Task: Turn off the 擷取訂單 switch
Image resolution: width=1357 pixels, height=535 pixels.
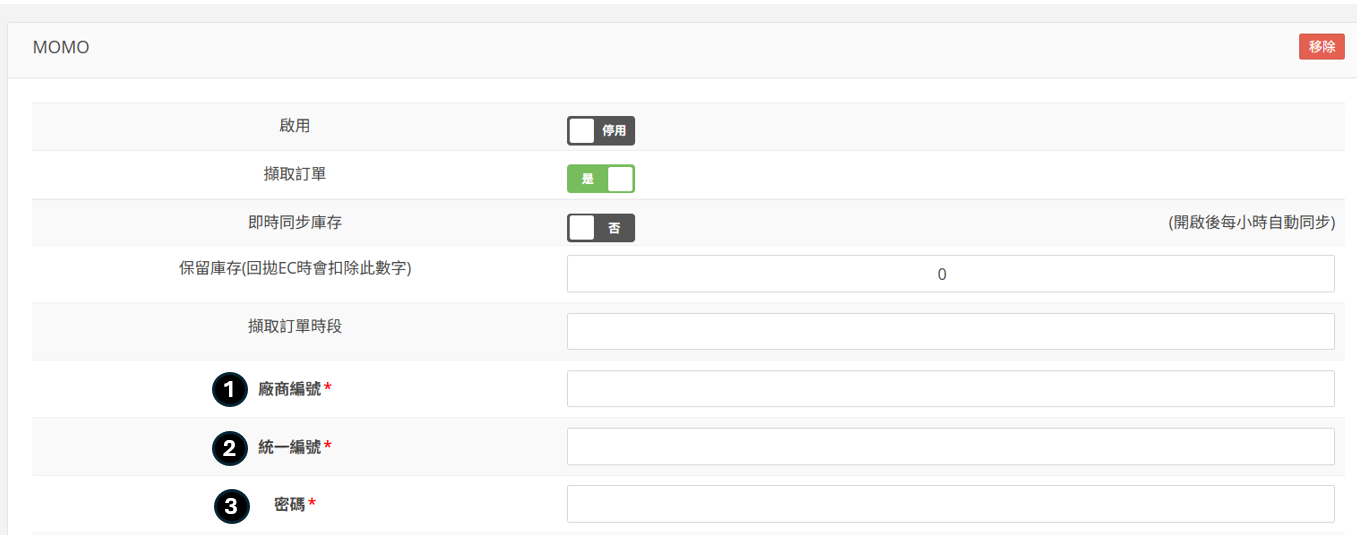Action: coord(600,179)
